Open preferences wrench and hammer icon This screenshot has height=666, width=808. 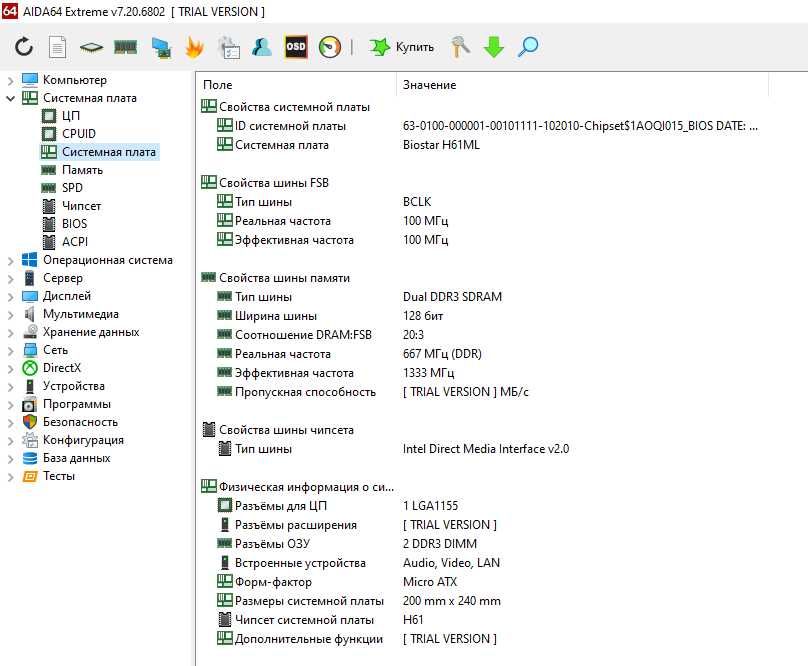coord(460,47)
